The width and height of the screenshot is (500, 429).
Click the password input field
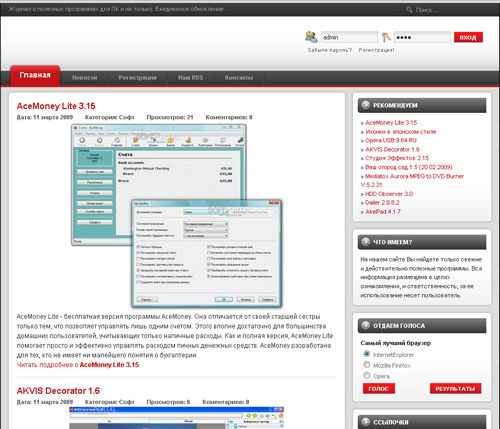422,37
